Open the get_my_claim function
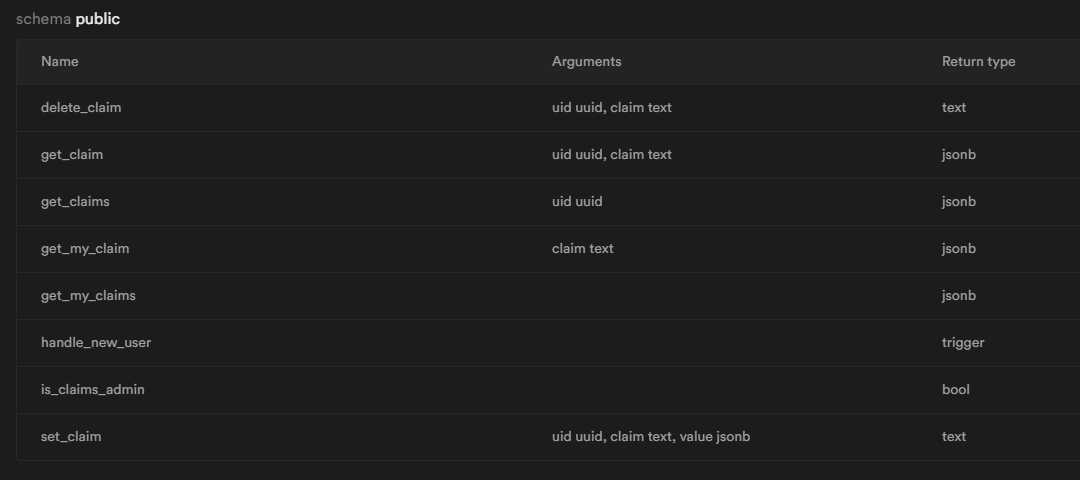 pos(85,249)
